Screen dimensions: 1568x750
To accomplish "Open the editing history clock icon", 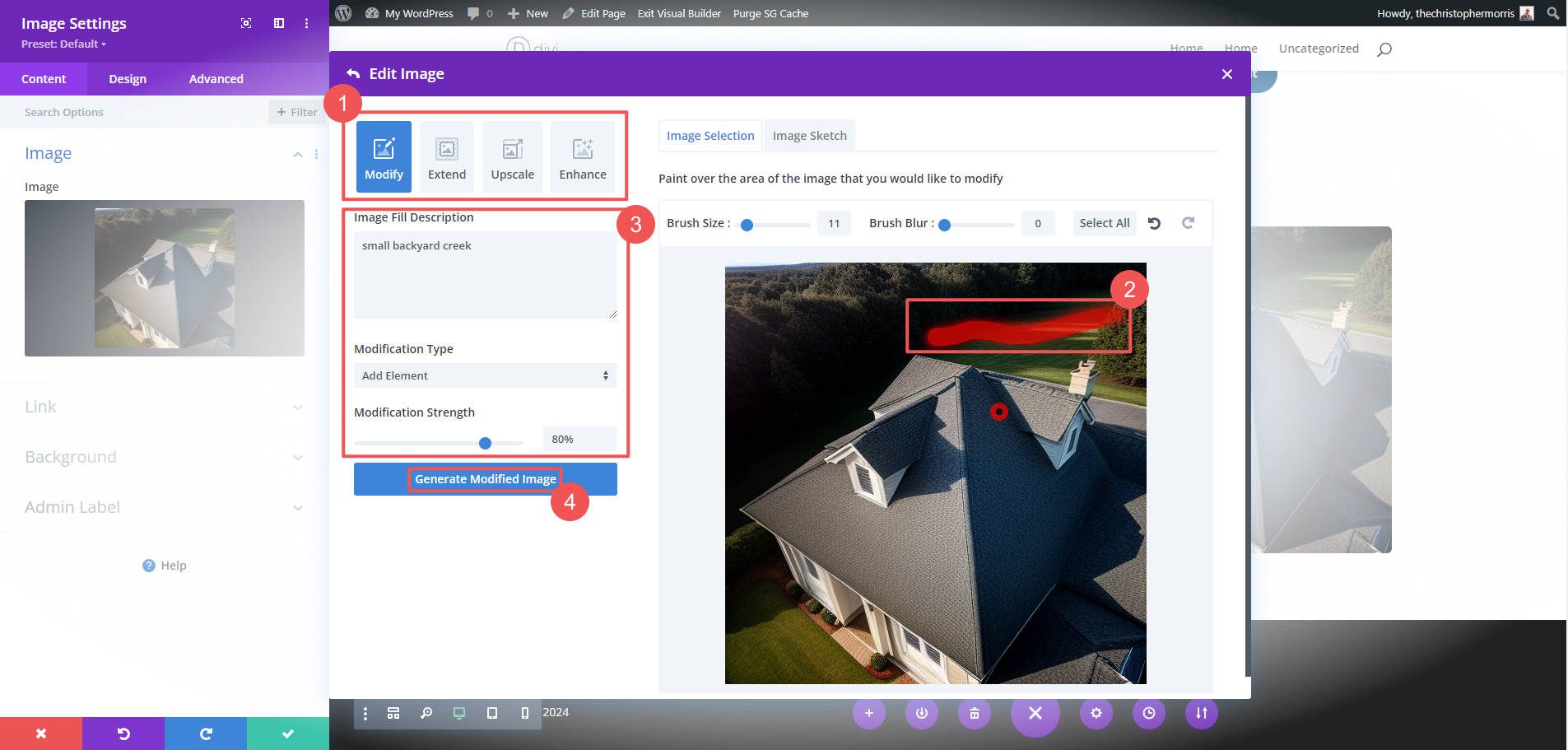I will [1148, 713].
